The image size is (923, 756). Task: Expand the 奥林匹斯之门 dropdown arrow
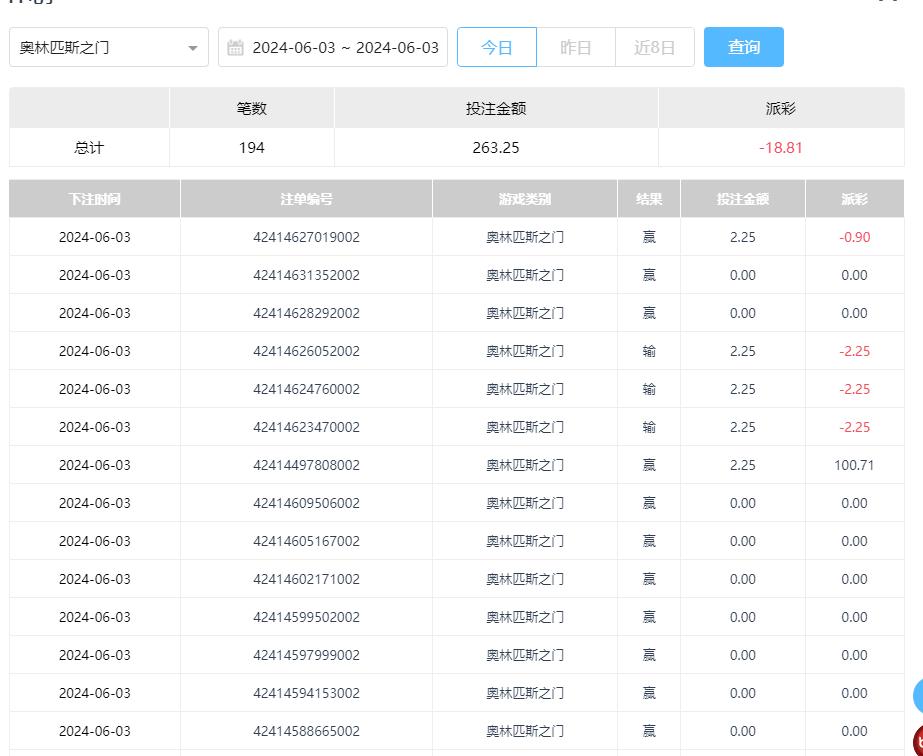[x=192, y=48]
